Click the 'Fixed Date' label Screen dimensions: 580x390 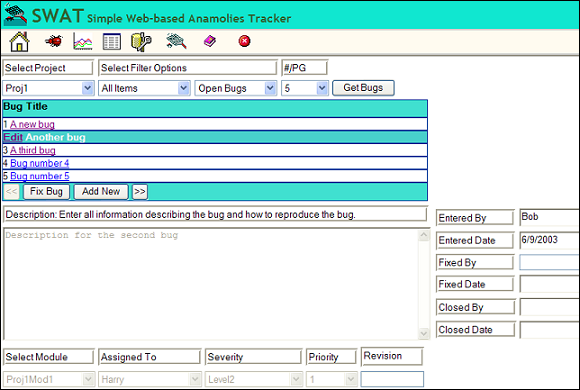click(475, 284)
